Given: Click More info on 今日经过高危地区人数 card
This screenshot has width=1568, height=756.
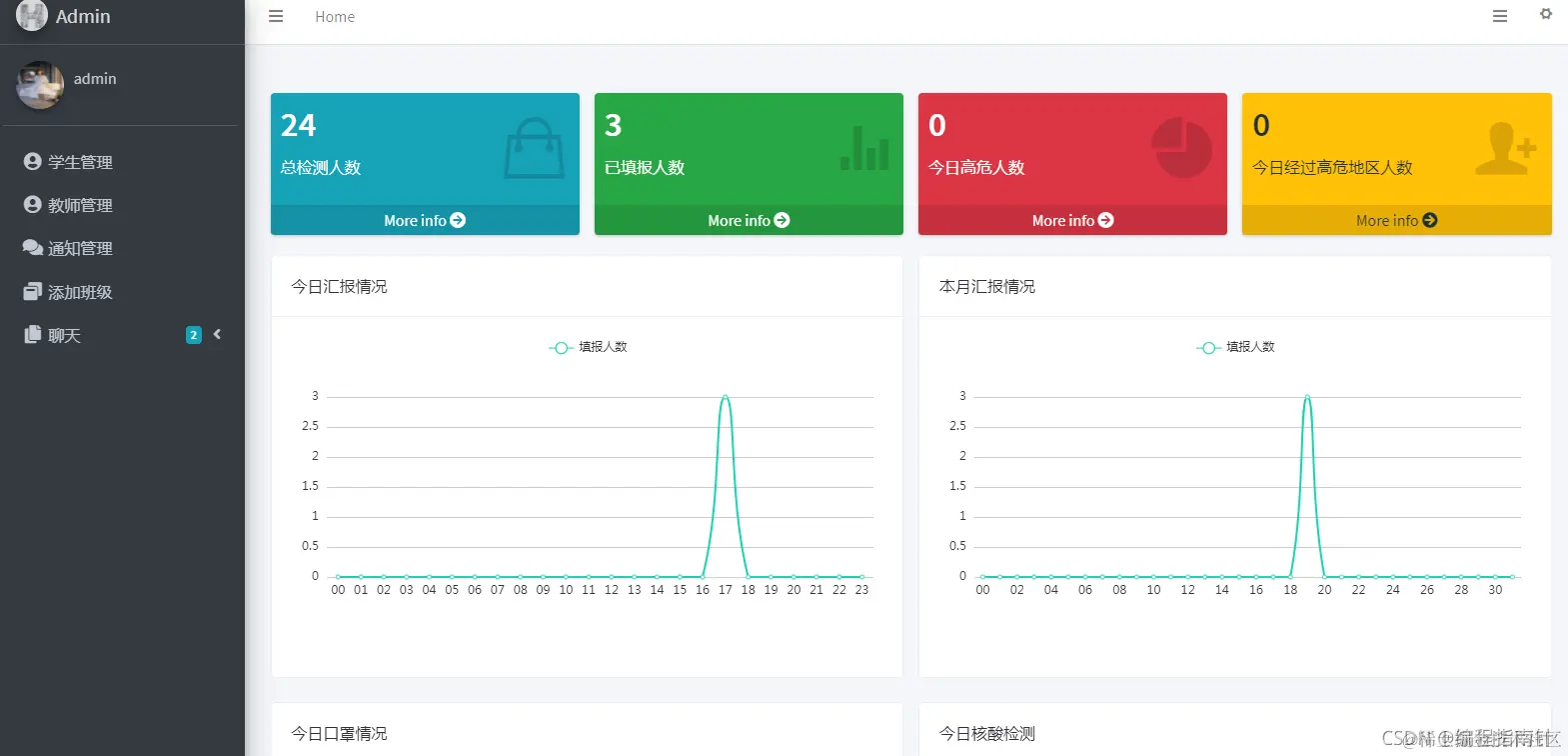Looking at the screenshot, I should click(x=1396, y=220).
